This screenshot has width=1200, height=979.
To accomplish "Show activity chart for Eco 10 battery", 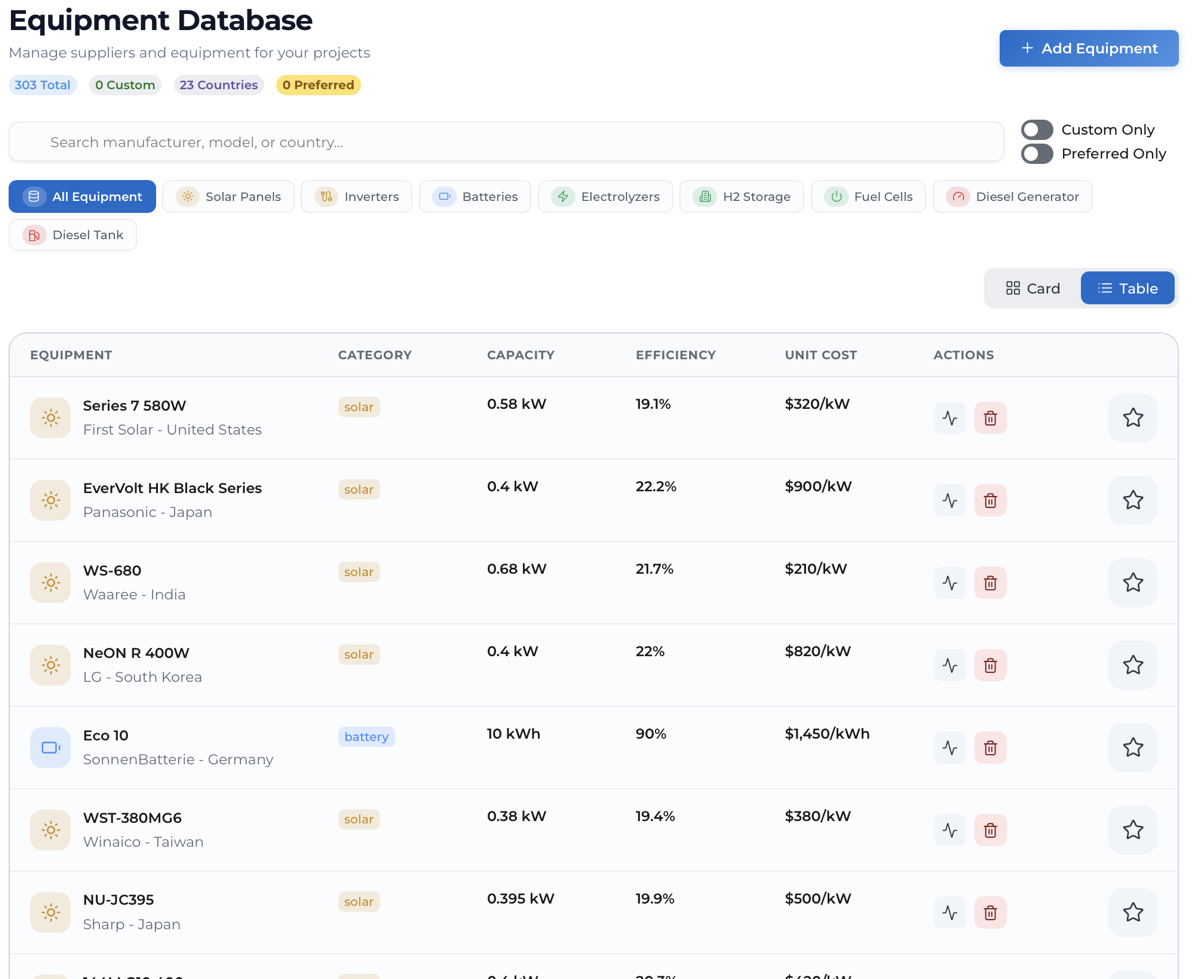I will pos(950,748).
